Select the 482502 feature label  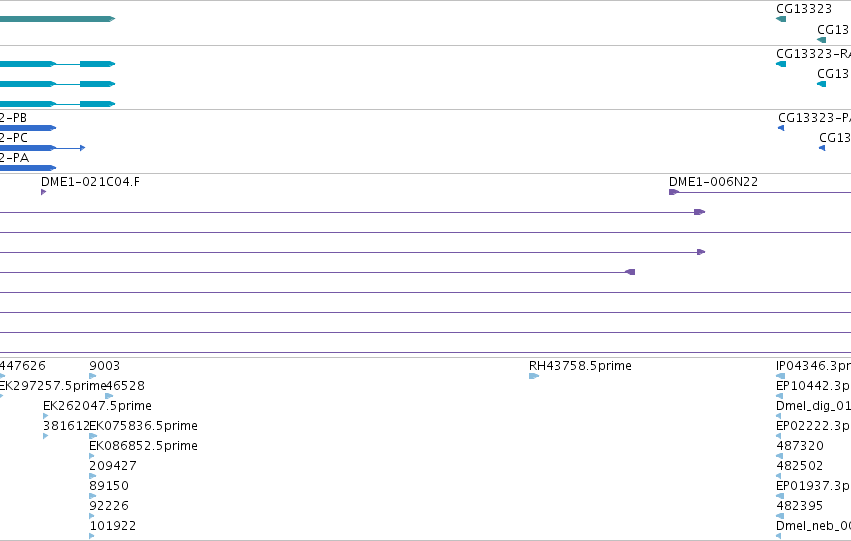point(800,466)
